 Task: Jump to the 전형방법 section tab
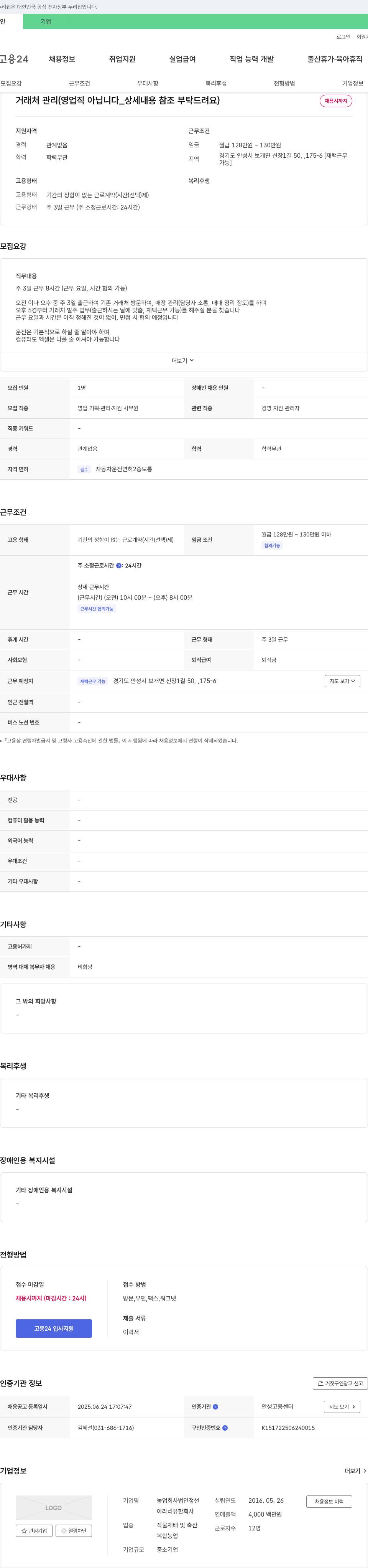[284, 83]
